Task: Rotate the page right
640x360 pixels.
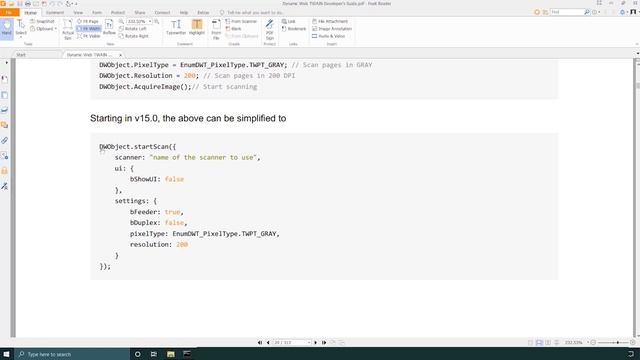Action: 133,36
